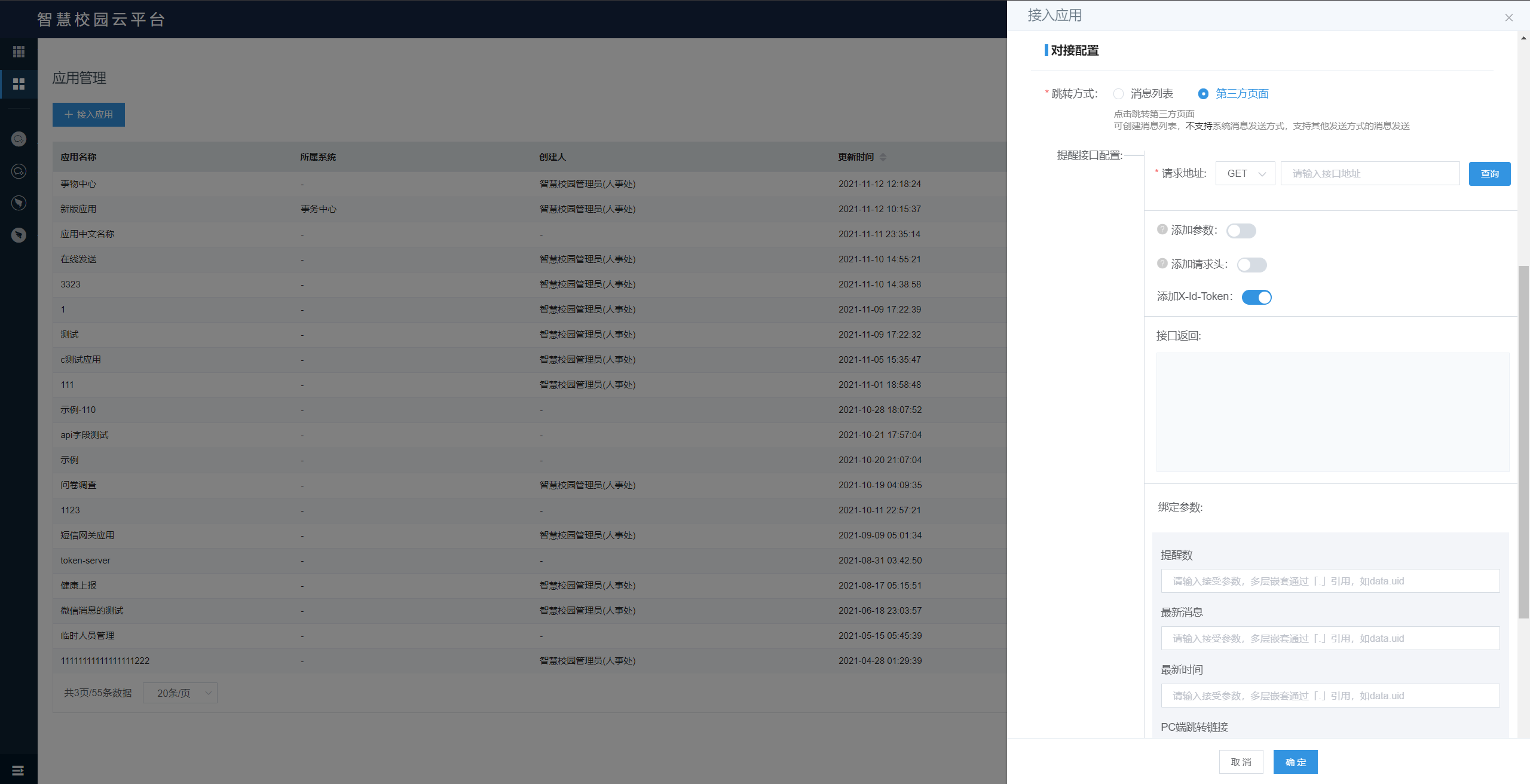Click the 对接配置 section heading
This screenshot has width=1530, height=784.
(1075, 51)
